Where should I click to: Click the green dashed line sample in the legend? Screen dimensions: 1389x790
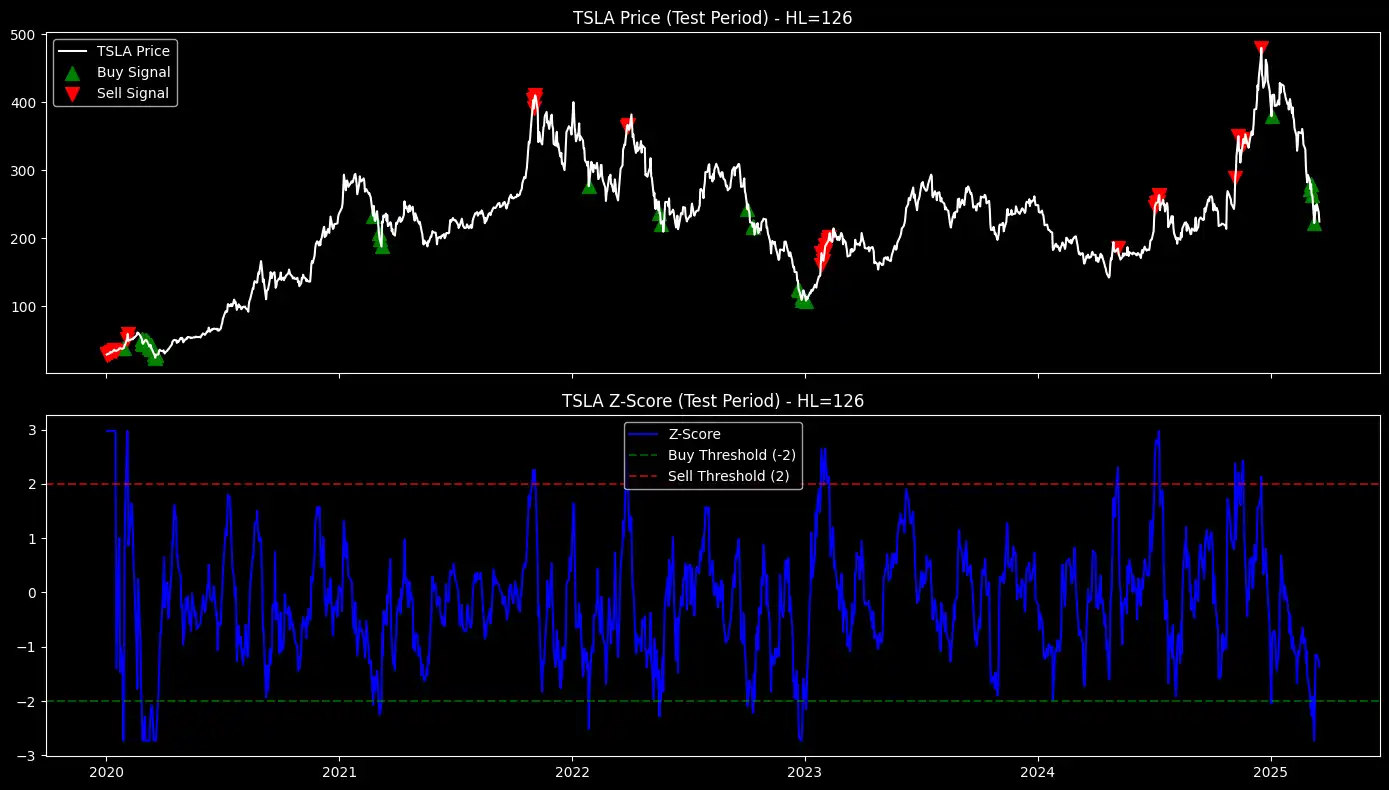pyautogui.click(x=643, y=455)
